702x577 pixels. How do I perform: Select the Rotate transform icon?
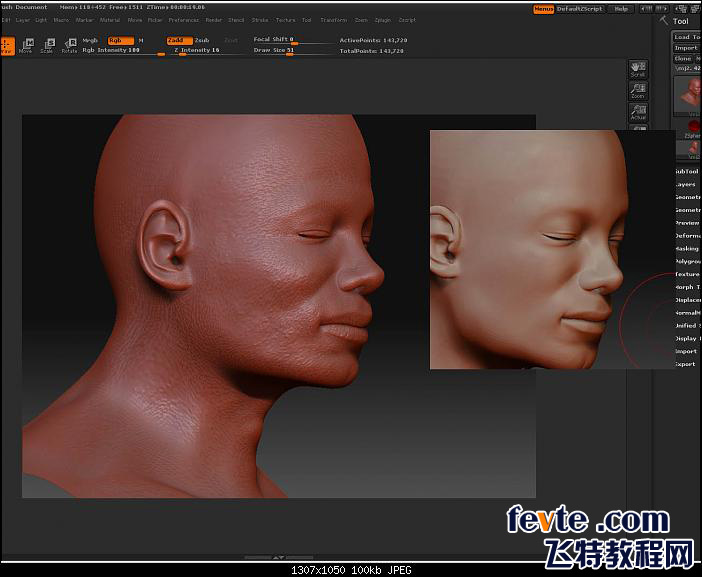tap(69, 45)
